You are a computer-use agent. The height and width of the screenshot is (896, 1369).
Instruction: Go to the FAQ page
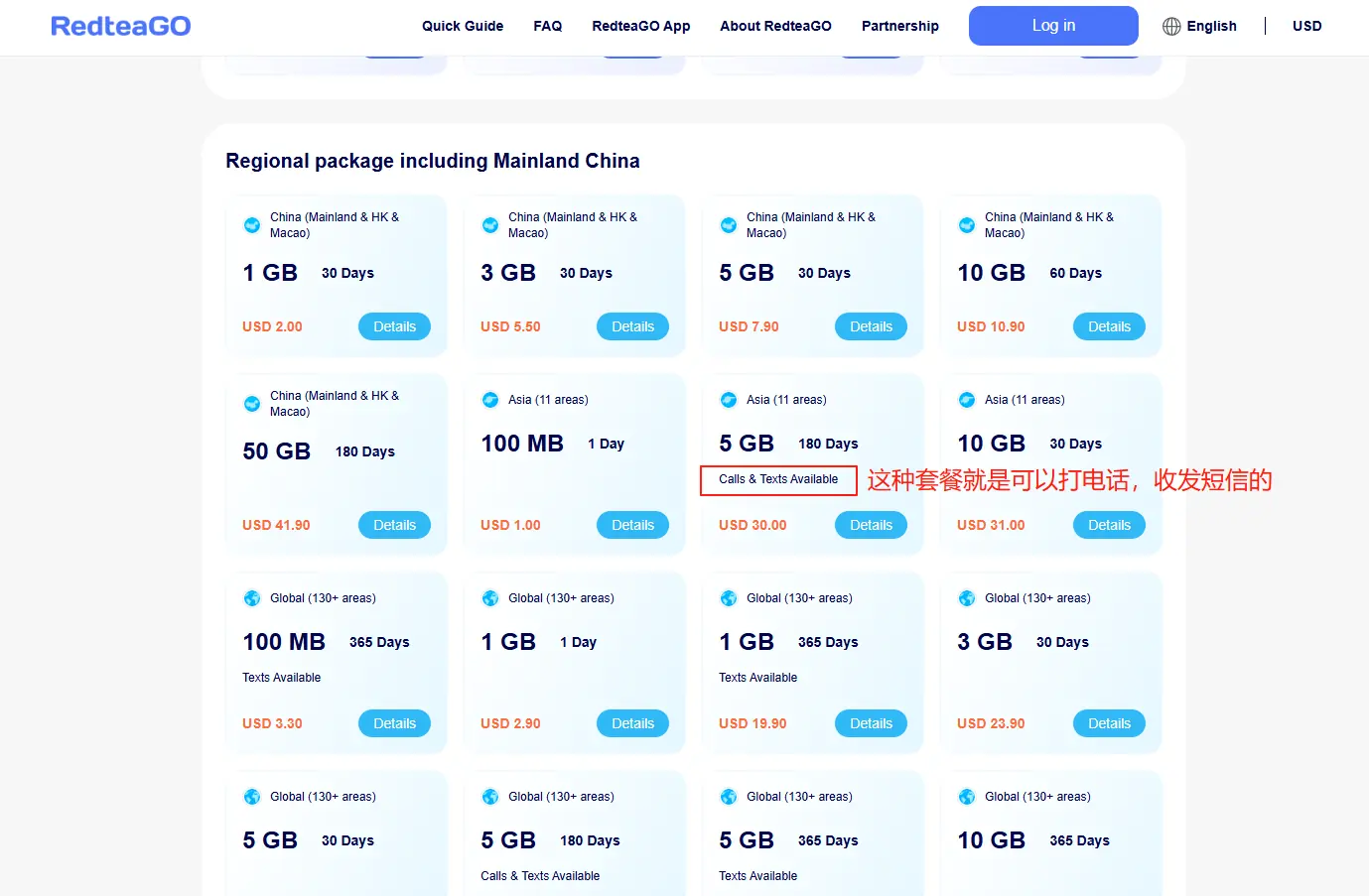click(548, 26)
